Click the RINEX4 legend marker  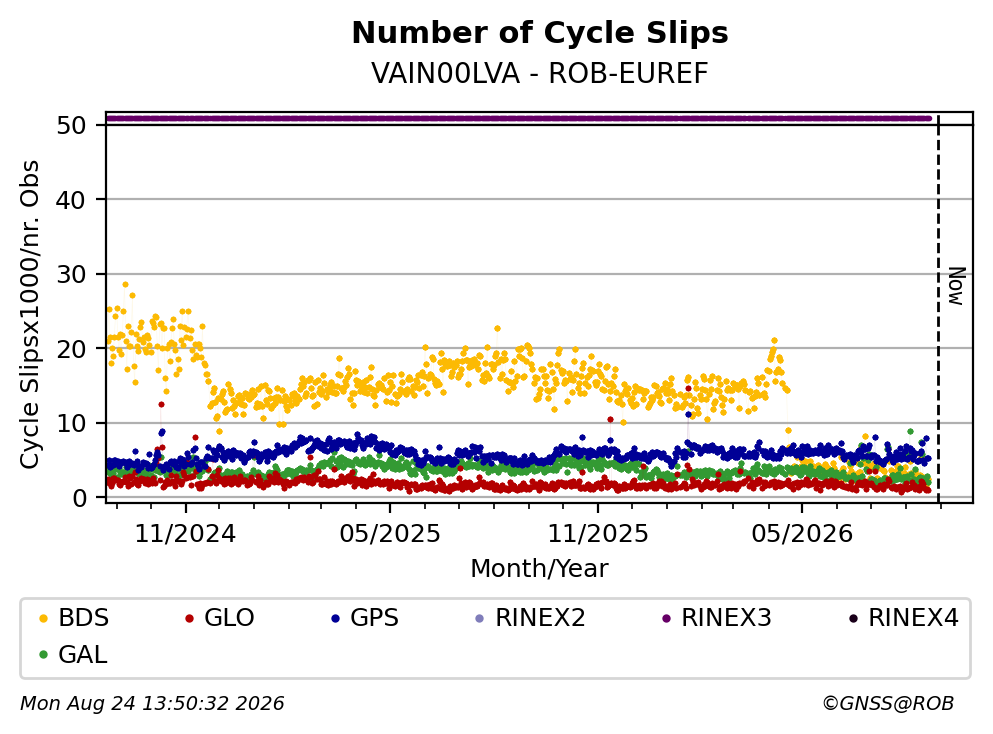(852, 619)
